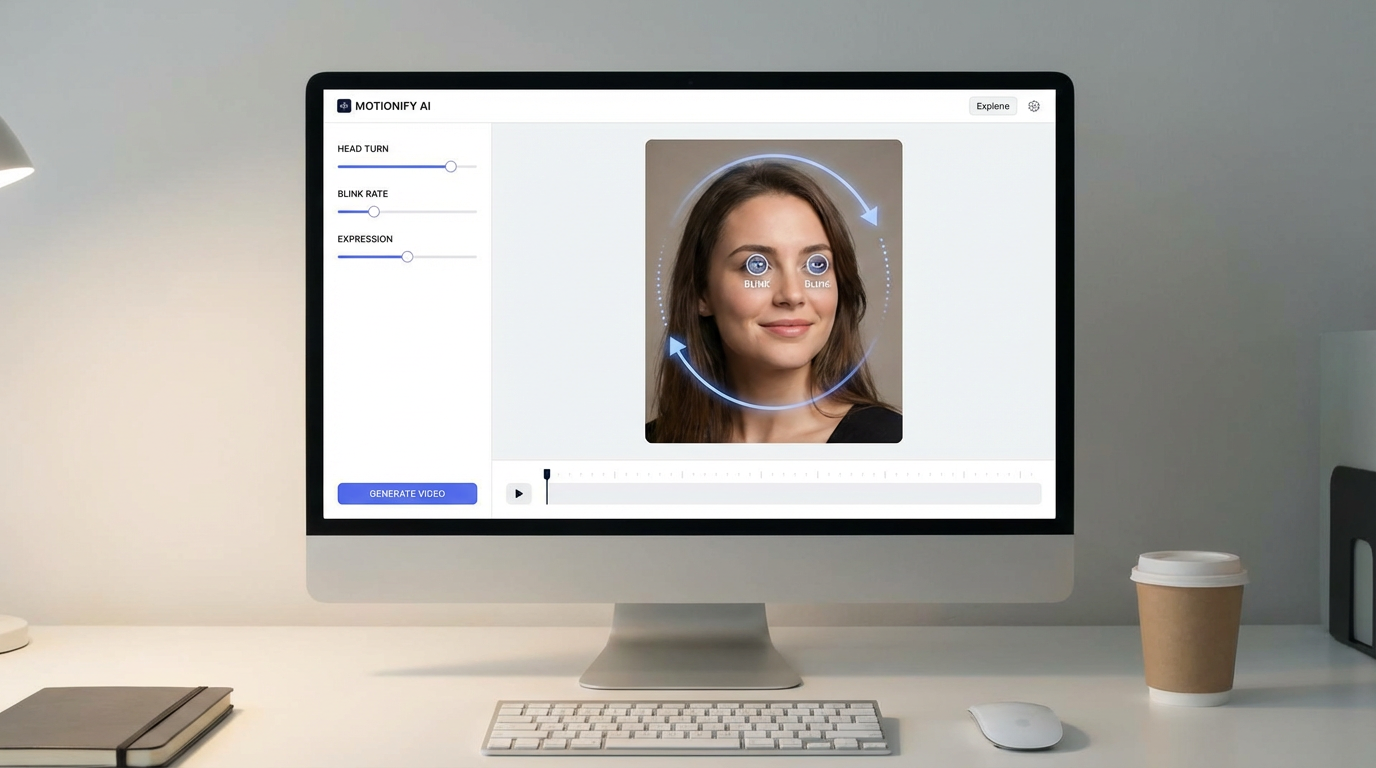This screenshot has height=768, width=1376.
Task: Expand the Head Turn control section
Action: (x=363, y=148)
